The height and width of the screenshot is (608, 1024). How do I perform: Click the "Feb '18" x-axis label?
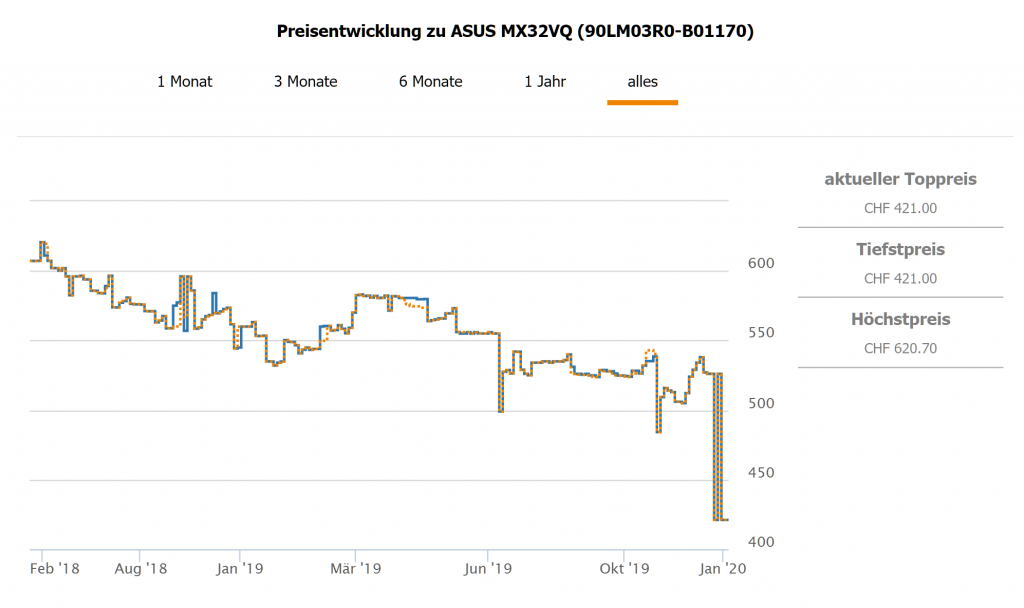pyautogui.click(x=54, y=569)
